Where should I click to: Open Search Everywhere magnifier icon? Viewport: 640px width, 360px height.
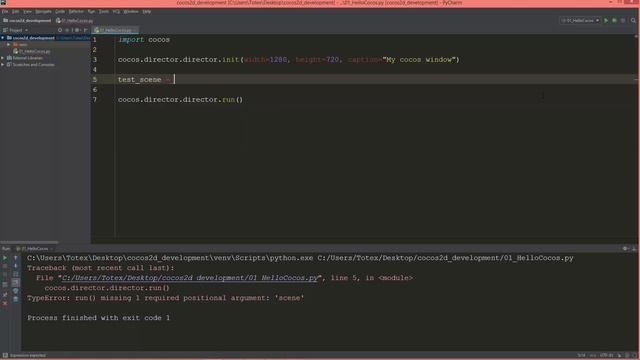click(x=633, y=20)
